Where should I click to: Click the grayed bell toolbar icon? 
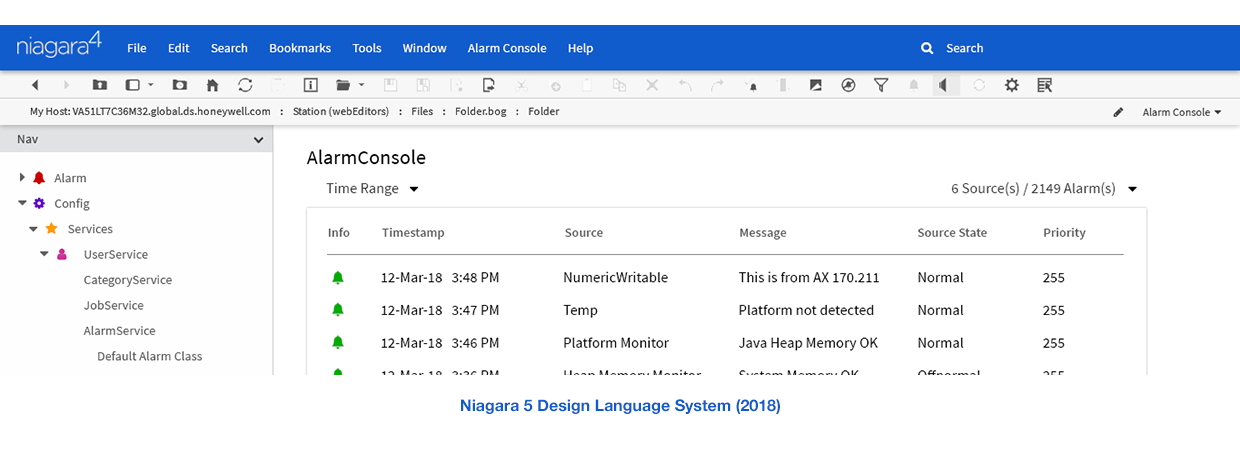(913, 86)
